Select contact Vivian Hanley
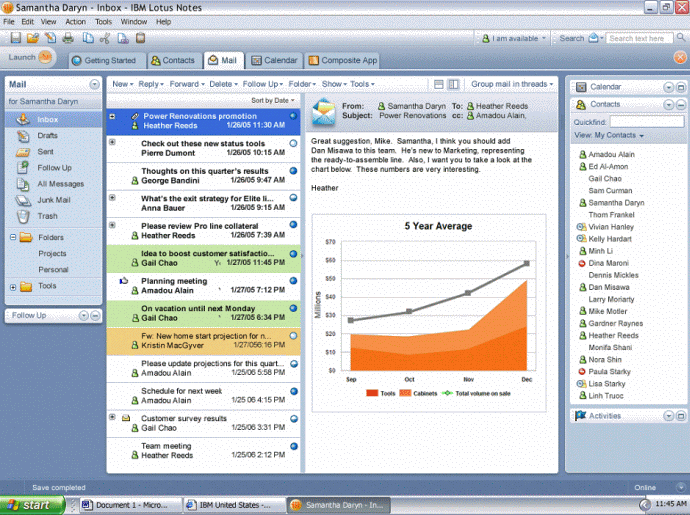The height and width of the screenshot is (515, 690). 611,227
